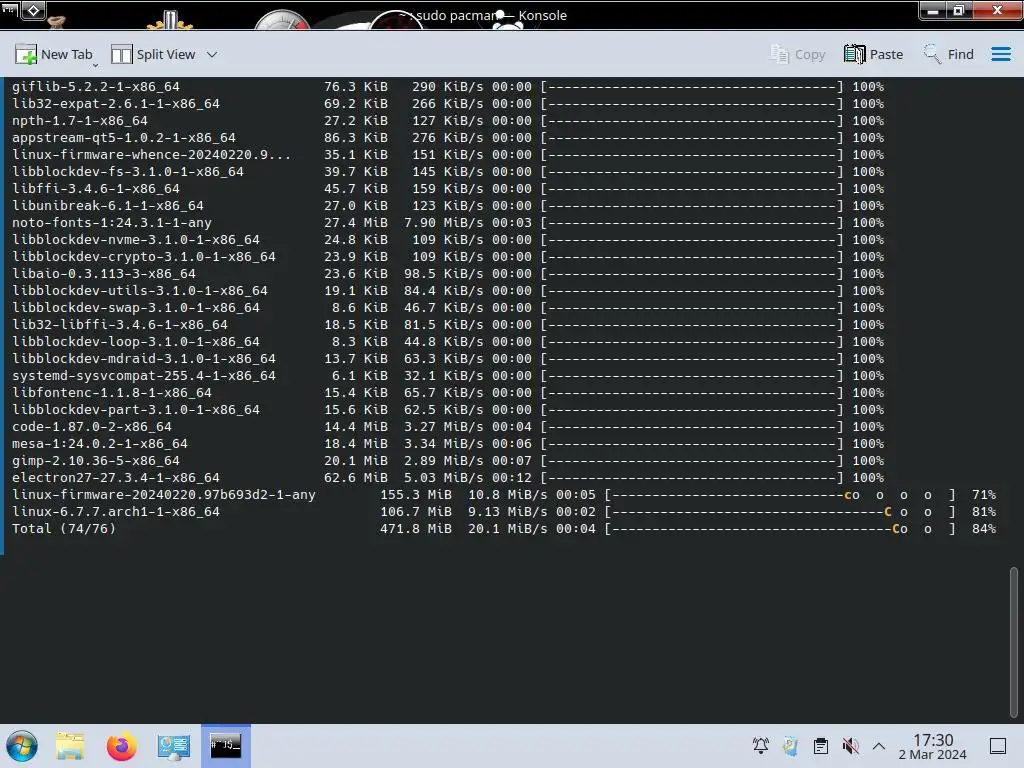Paste clipboard via the Paste button
Viewport: 1024px width, 768px height.
point(873,55)
